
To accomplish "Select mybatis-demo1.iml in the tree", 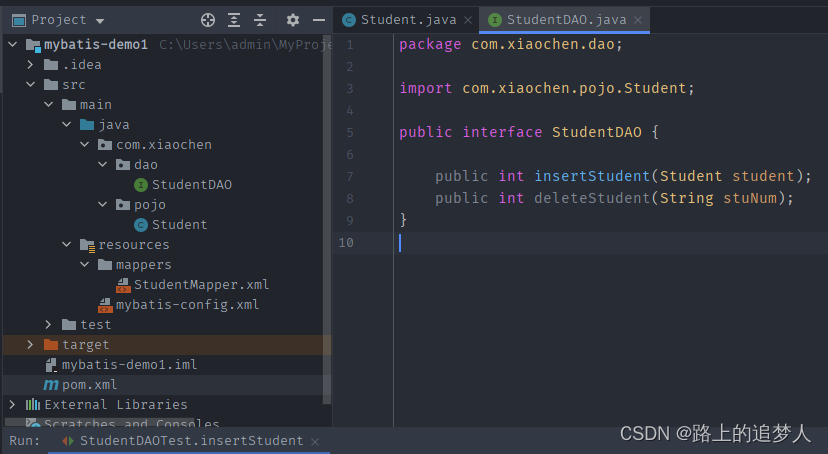I will tap(129, 365).
